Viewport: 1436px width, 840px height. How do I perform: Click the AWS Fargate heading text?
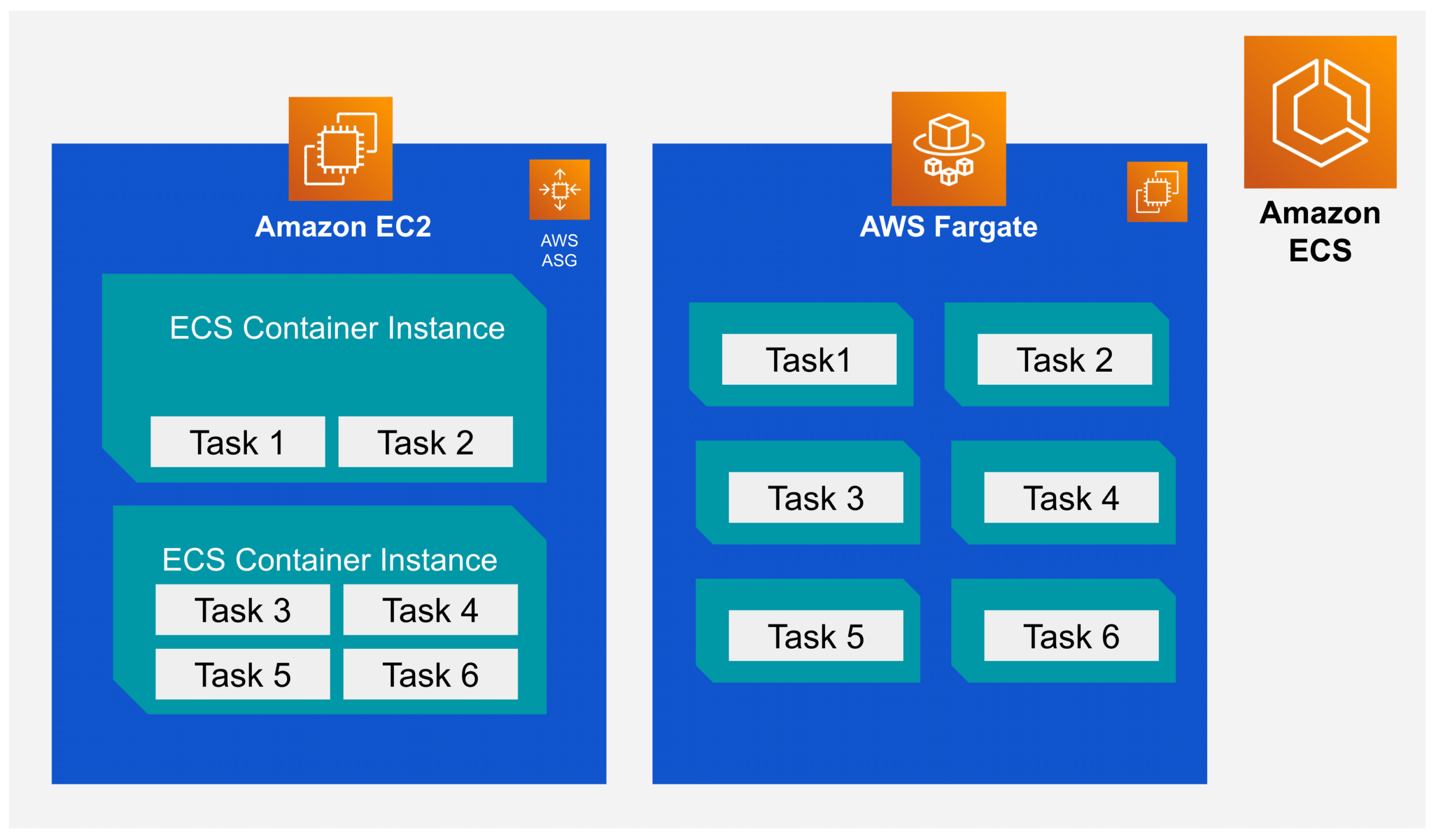pos(948,227)
